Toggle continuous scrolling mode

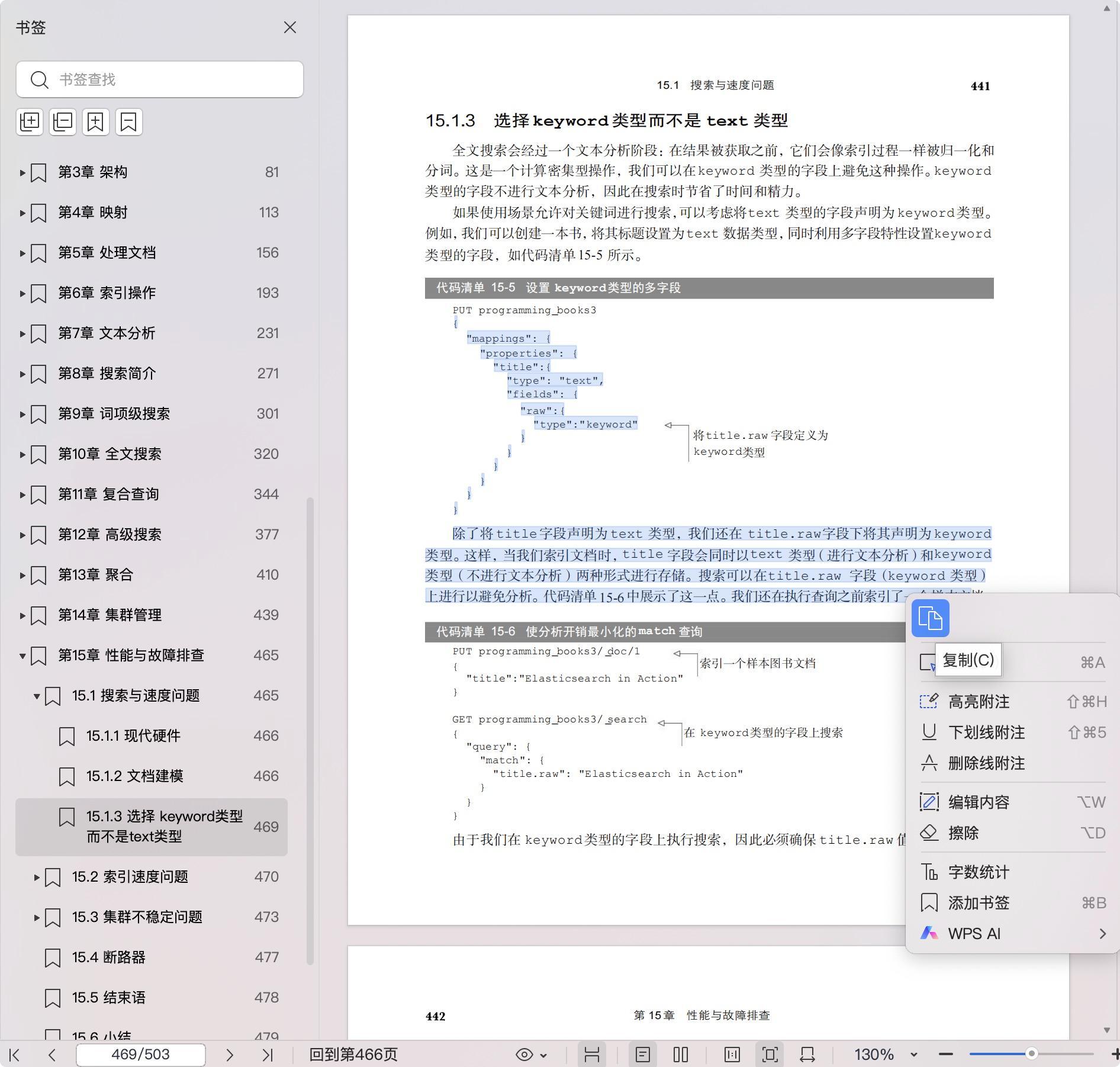click(592, 1055)
